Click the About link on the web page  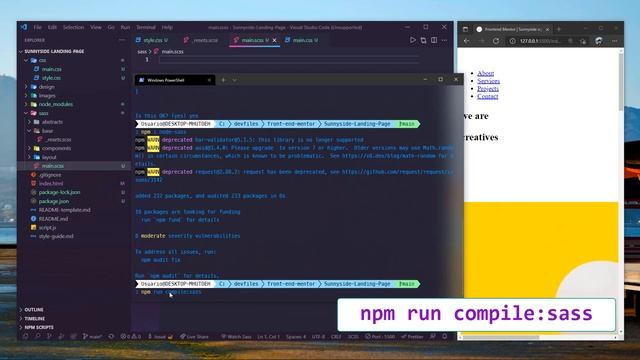485,73
